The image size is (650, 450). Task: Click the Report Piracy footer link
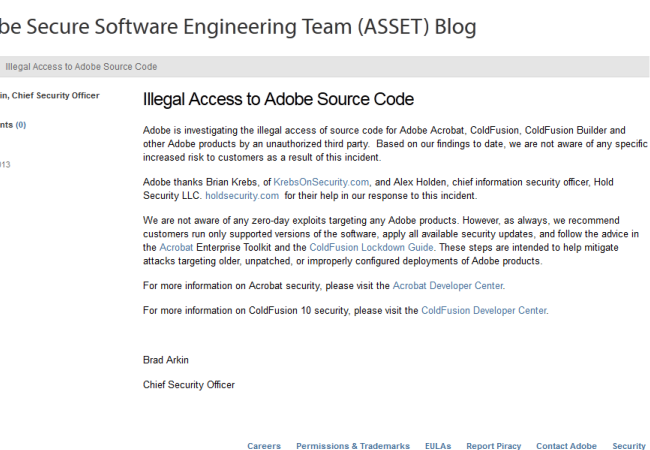493,445
